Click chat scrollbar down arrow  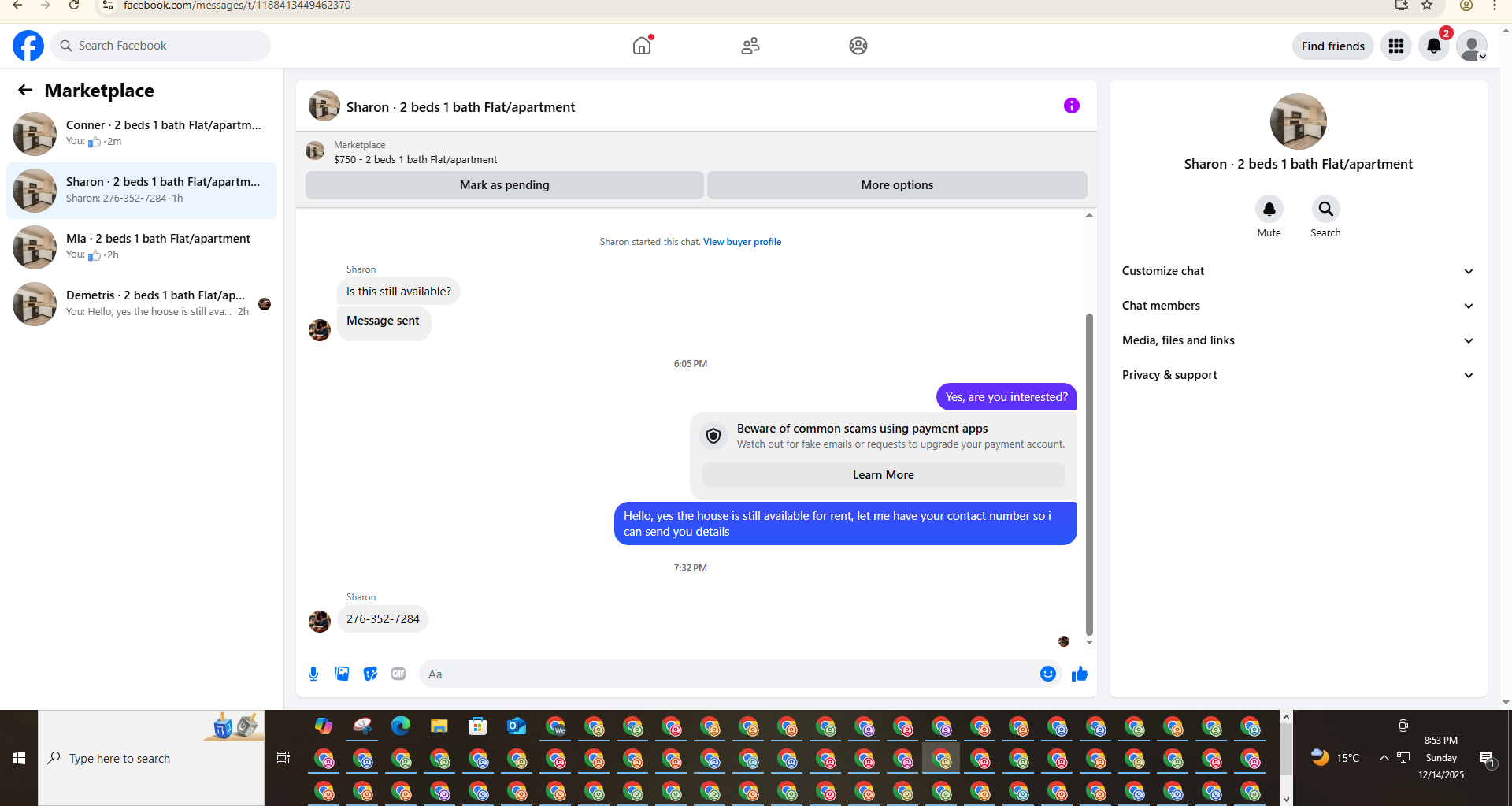click(1089, 643)
